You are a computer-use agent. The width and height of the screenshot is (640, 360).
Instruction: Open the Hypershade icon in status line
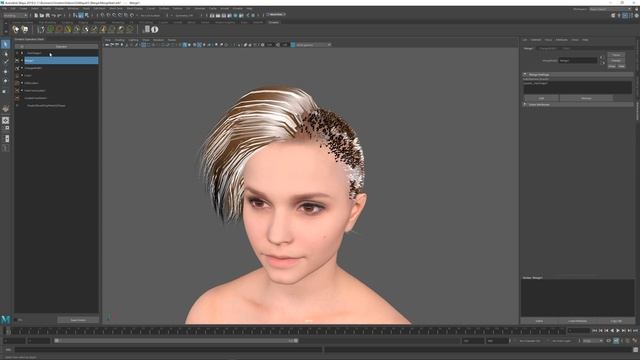click(235, 15)
